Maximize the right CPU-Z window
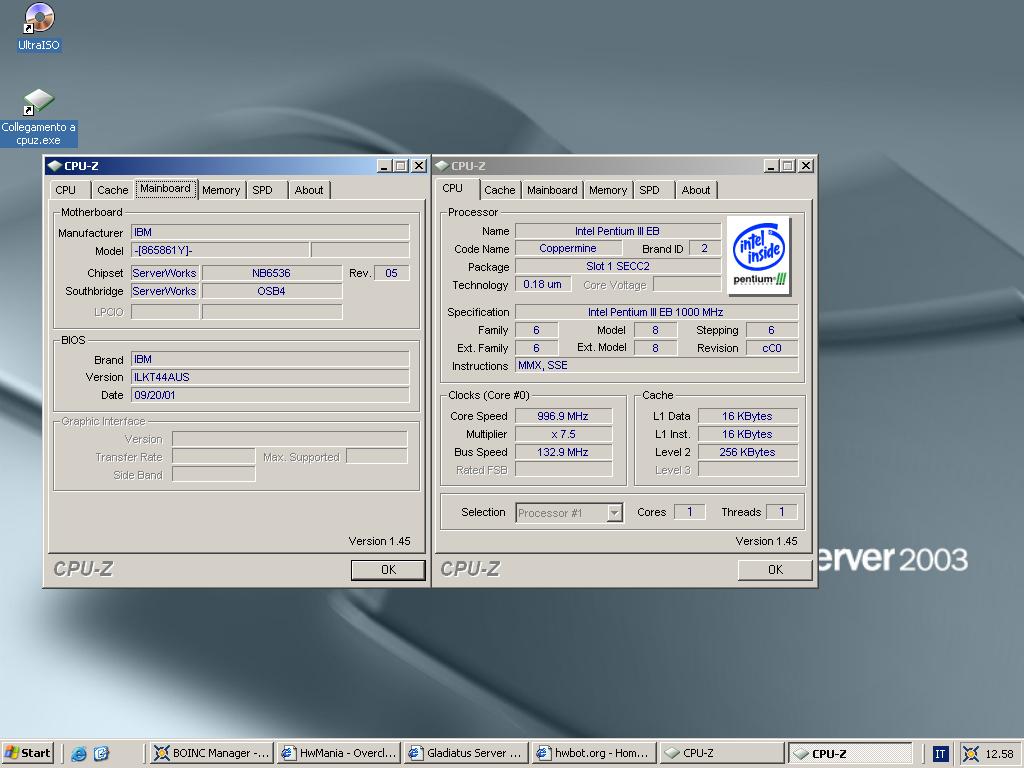 788,166
